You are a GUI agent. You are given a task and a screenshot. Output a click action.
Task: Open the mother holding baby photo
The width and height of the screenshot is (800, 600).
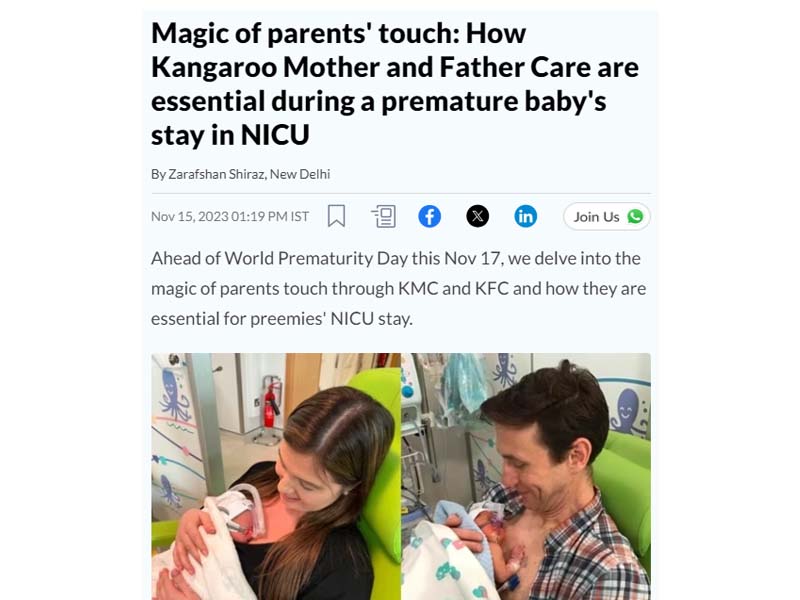(x=276, y=477)
